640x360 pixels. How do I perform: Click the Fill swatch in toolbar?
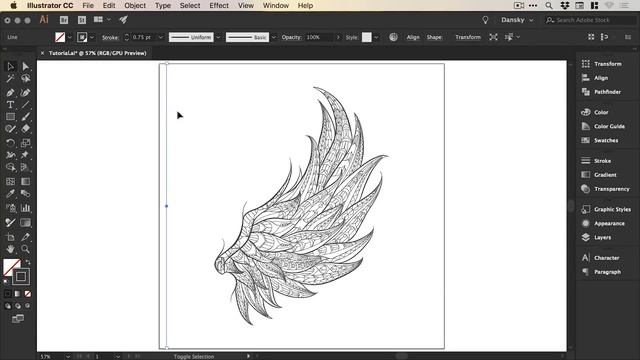click(x=11, y=267)
